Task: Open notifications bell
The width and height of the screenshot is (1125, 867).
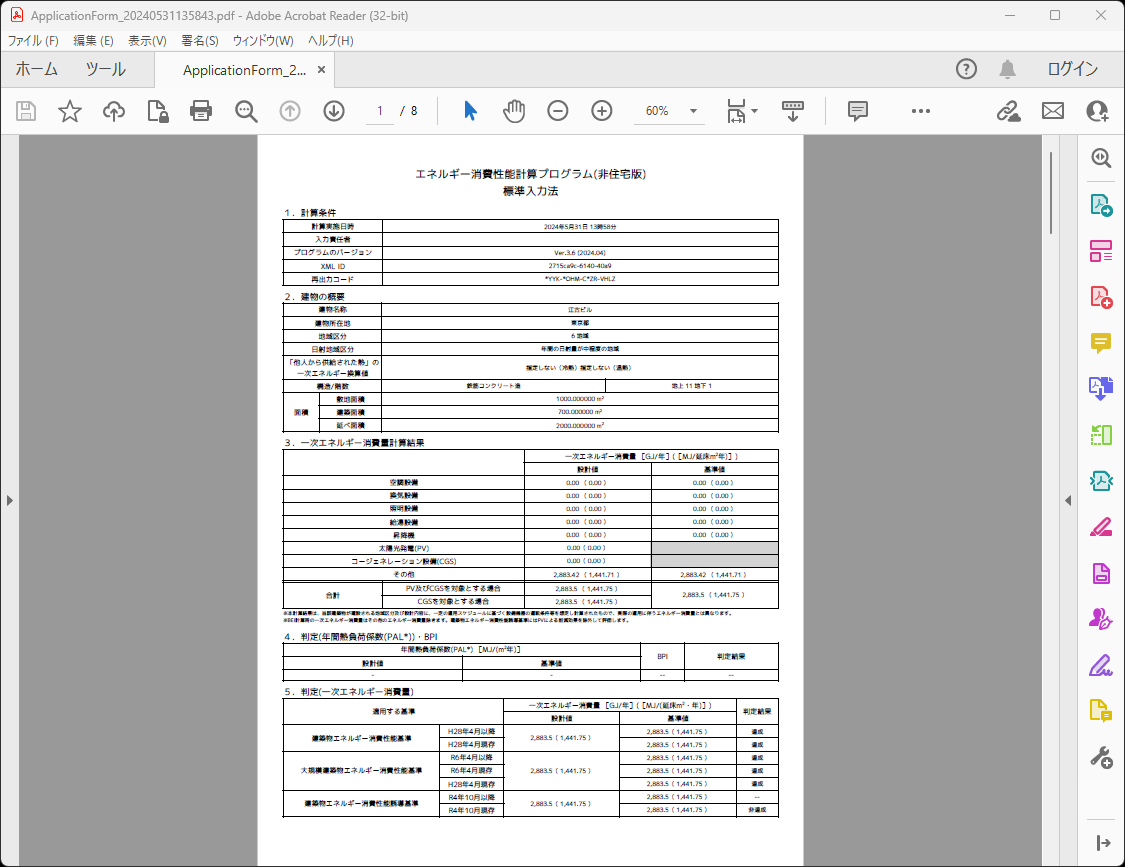Action: tap(1007, 69)
